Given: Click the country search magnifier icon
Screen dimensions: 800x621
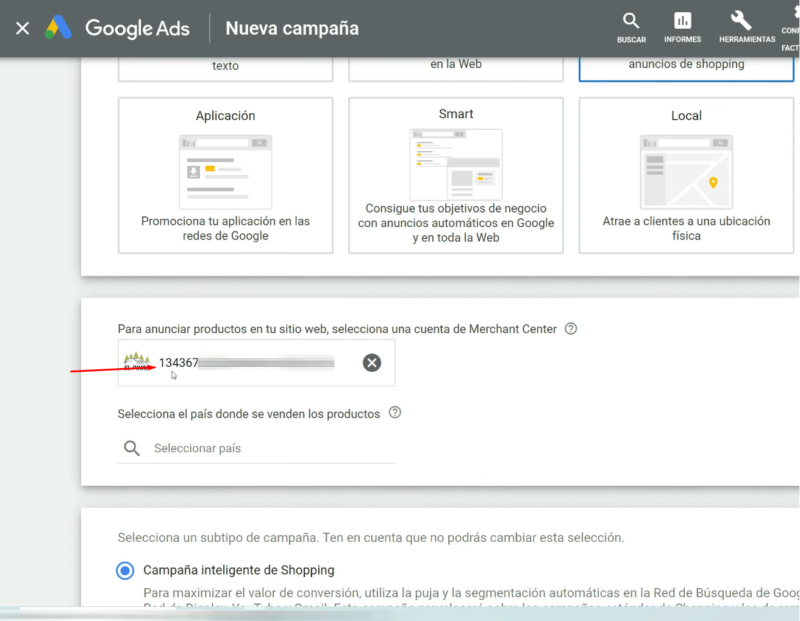Looking at the screenshot, I should [x=132, y=448].
